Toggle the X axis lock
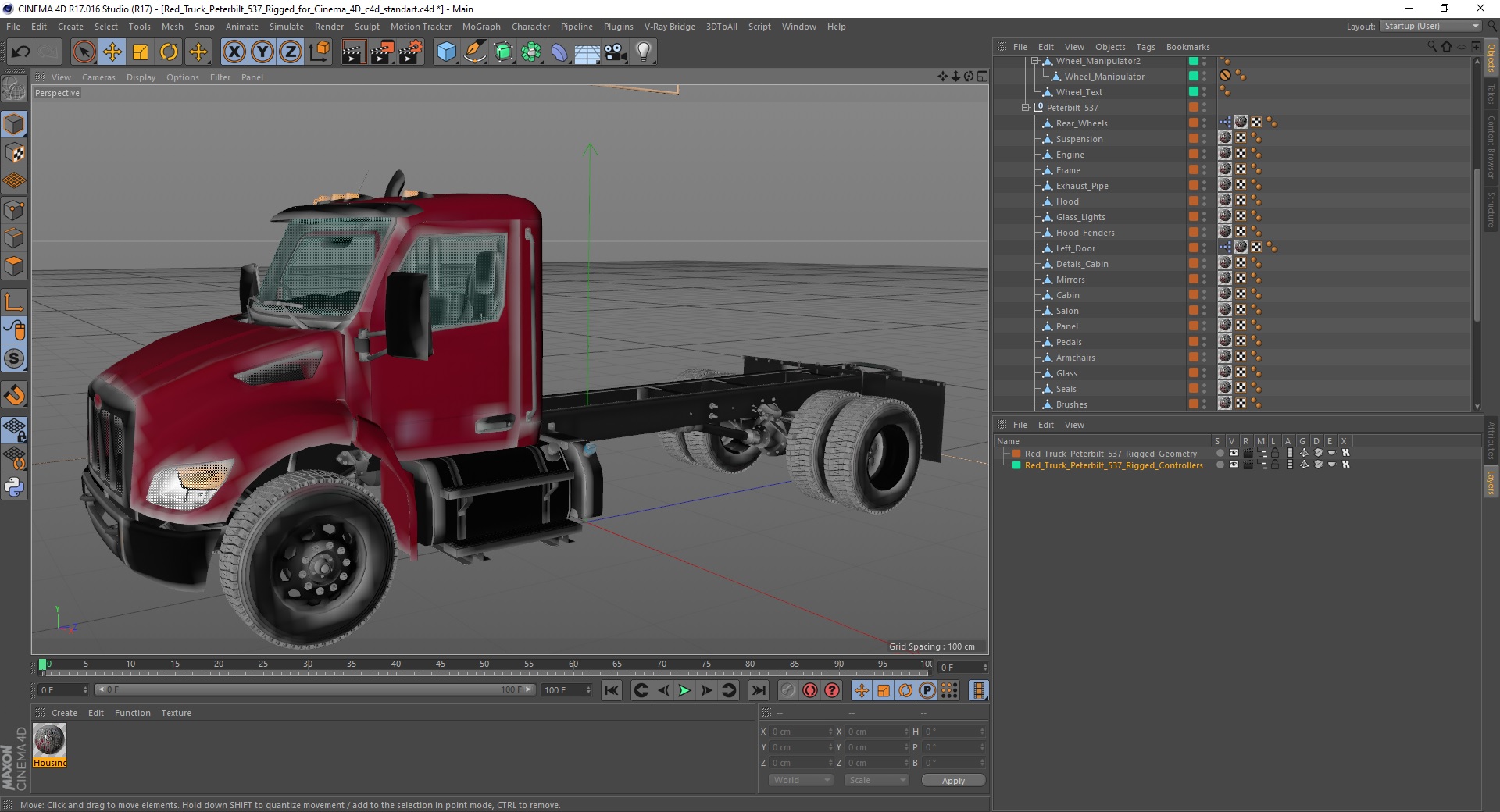Screen dimensions: 1500x812 tap(234, 52)
